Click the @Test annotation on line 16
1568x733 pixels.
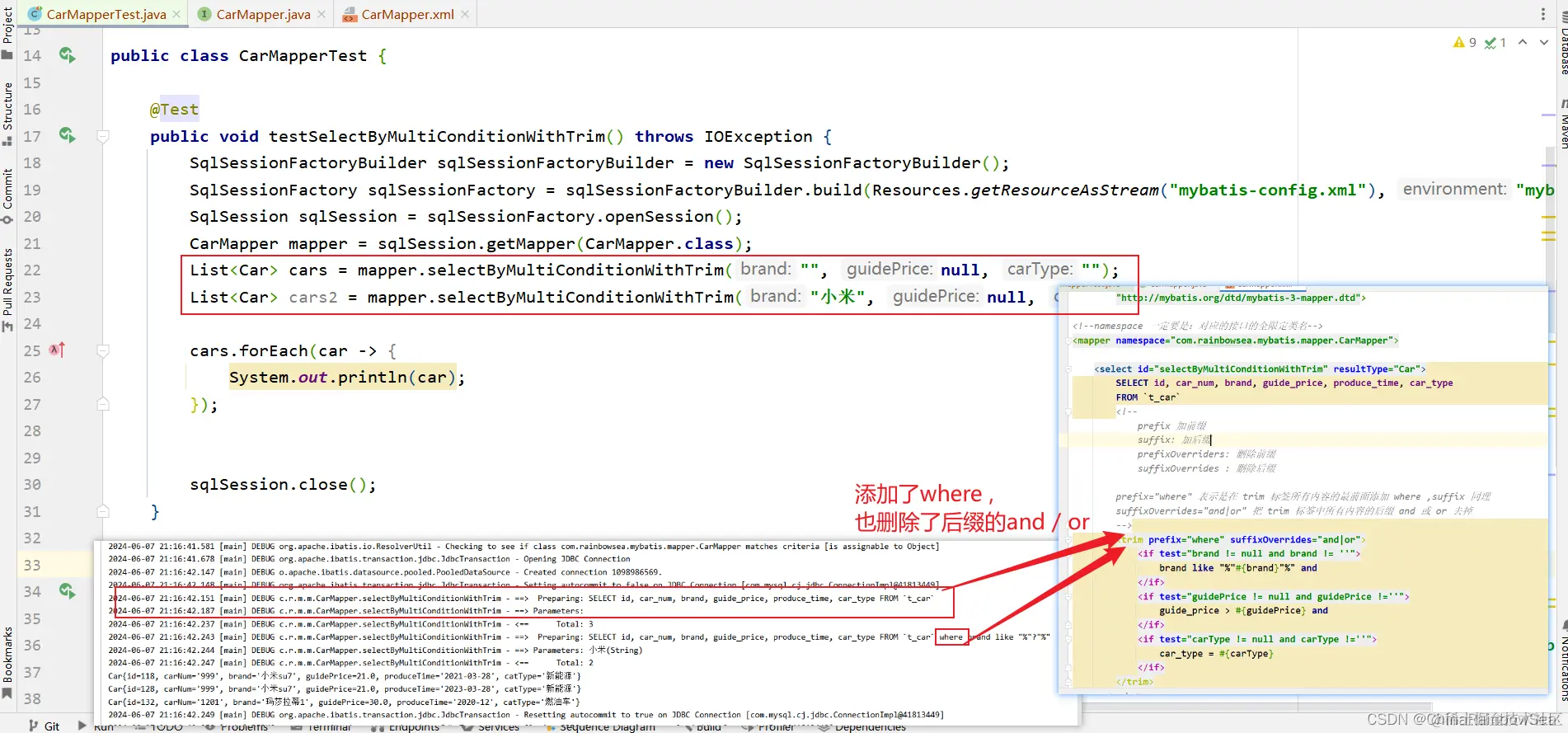pos(174,110)
